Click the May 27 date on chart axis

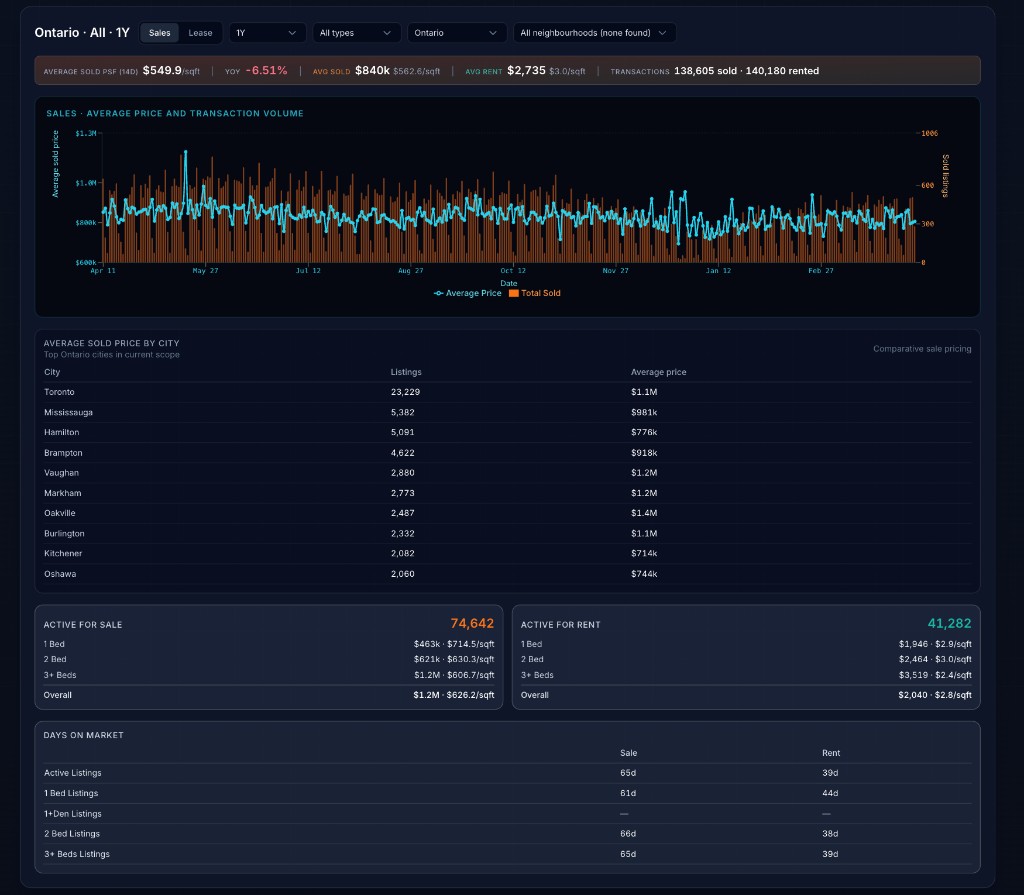point(205,270)
